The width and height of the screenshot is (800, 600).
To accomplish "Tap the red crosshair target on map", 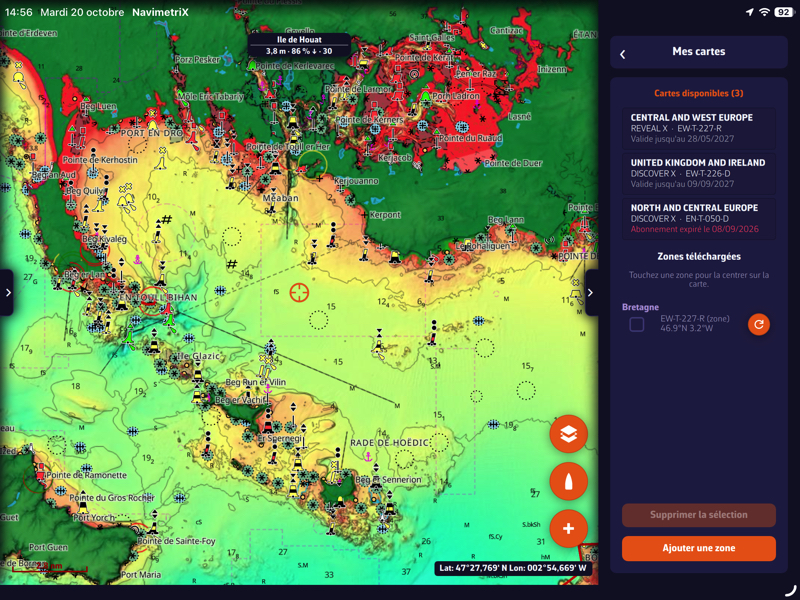I will pyautogui.click(x=299, y=293).
